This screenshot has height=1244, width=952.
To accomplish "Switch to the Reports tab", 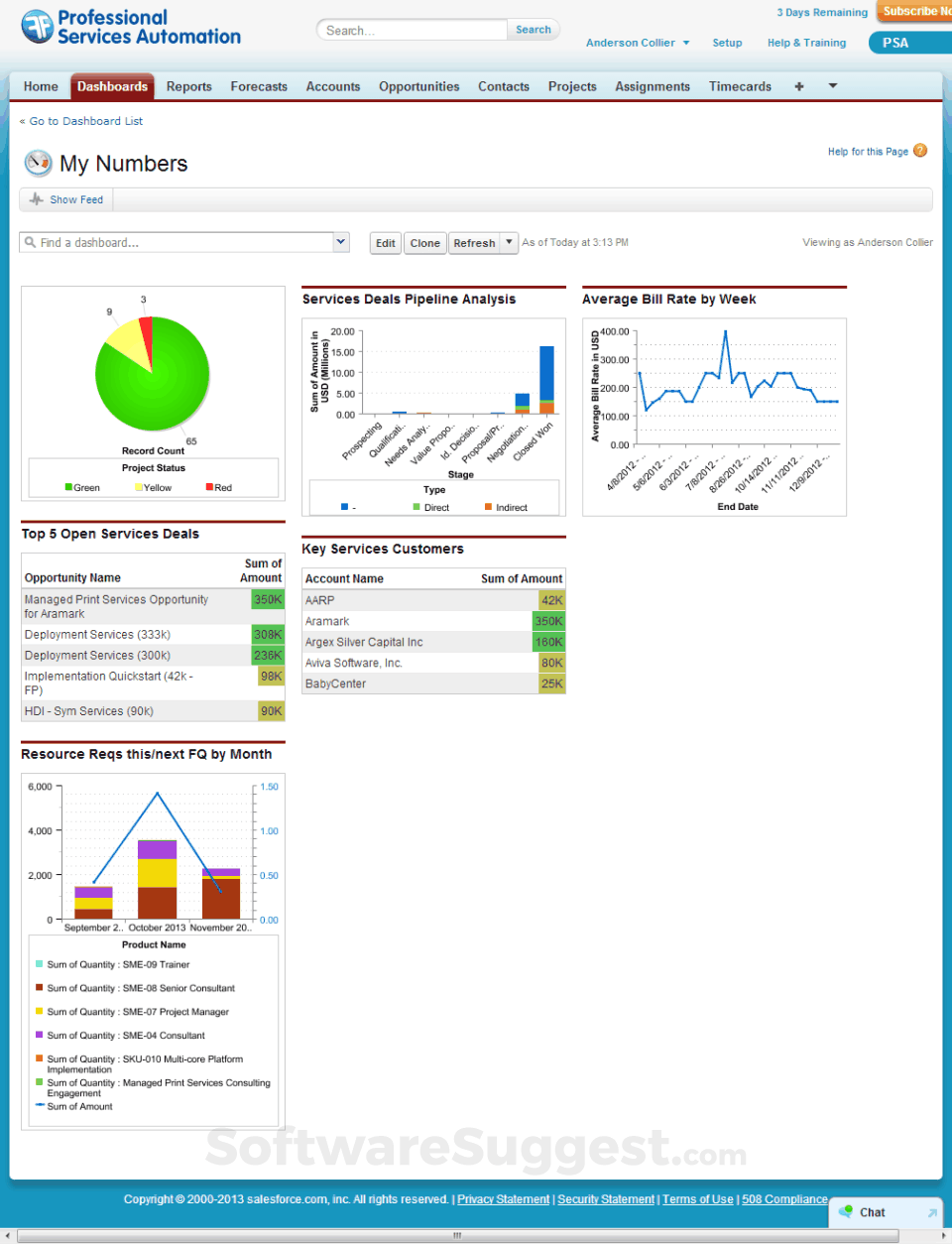I will point(189,86).
